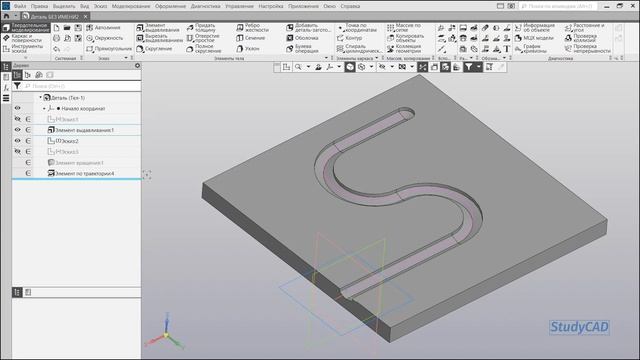
Task: Choose the Контур tool
Action: pos(349,38)
